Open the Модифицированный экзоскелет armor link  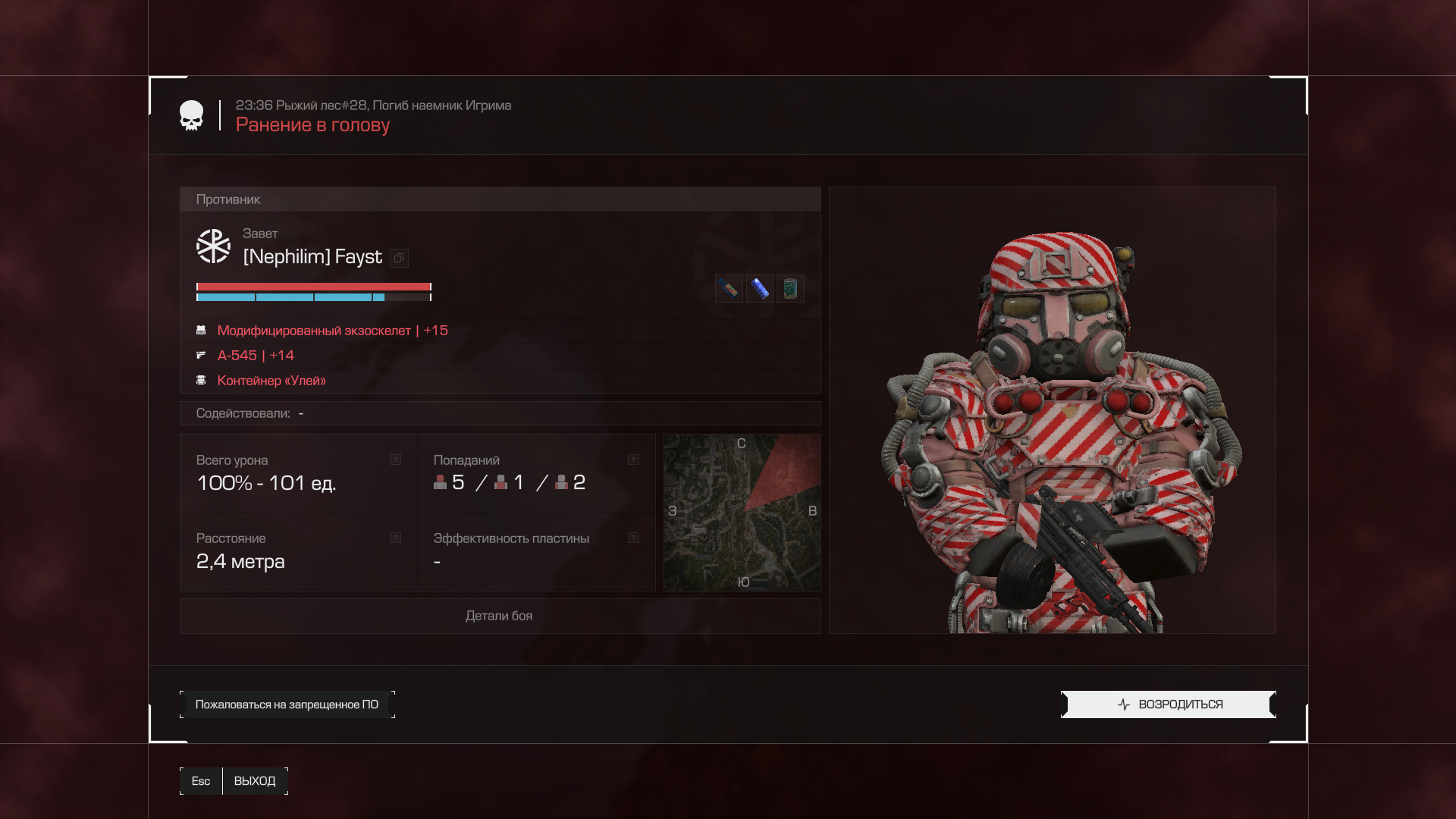332,331
